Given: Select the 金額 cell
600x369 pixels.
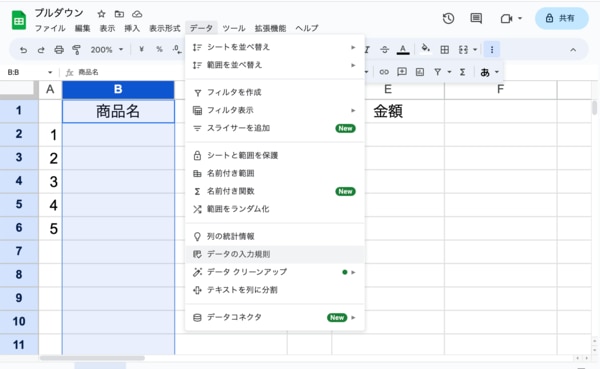Looking at the screenshot, I should click(x=388, y=111).
